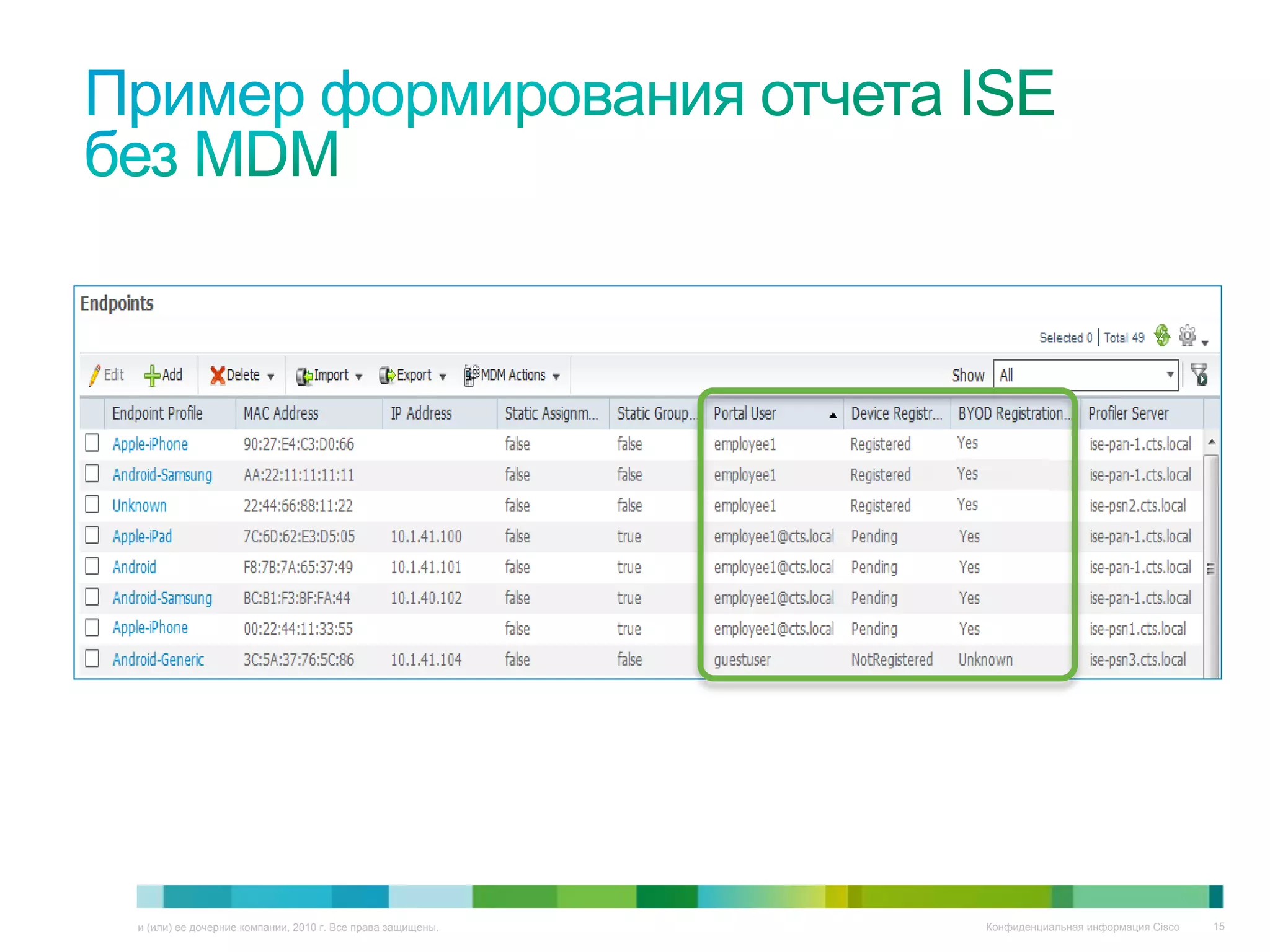Click the Import icon
This screenshot has width=1270, height=952.
(304, 376)
